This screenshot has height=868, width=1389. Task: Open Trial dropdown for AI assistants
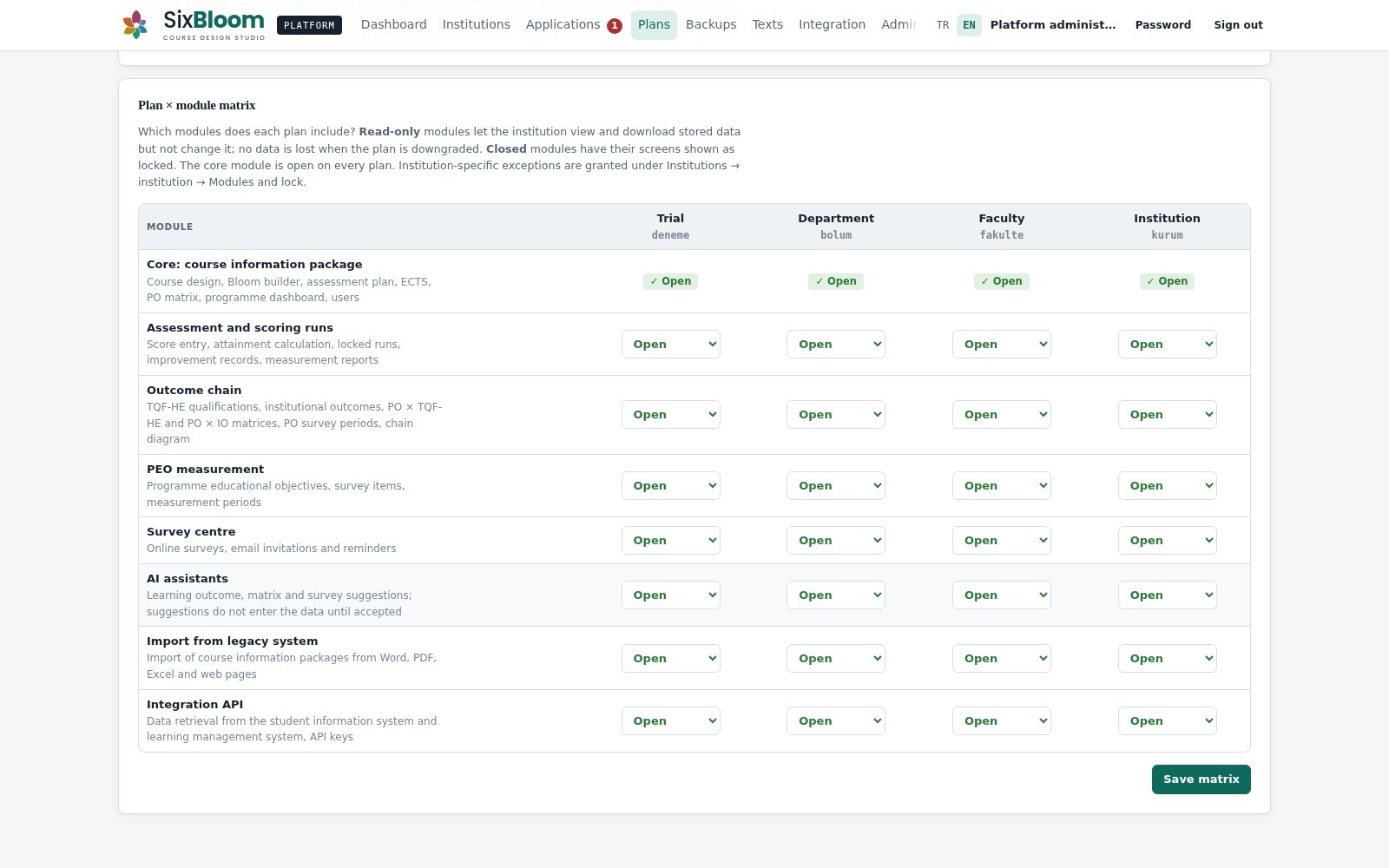(670, 595)
